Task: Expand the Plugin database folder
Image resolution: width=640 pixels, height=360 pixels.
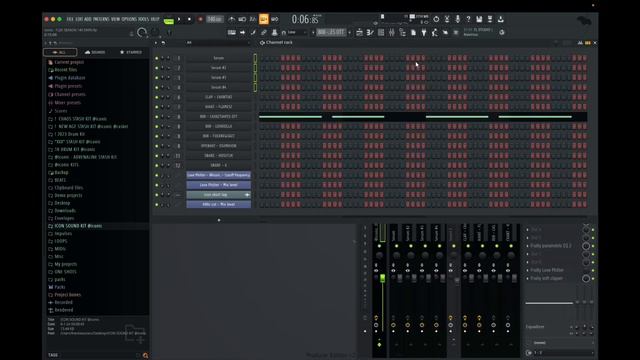Action: [x=67, y=78]
